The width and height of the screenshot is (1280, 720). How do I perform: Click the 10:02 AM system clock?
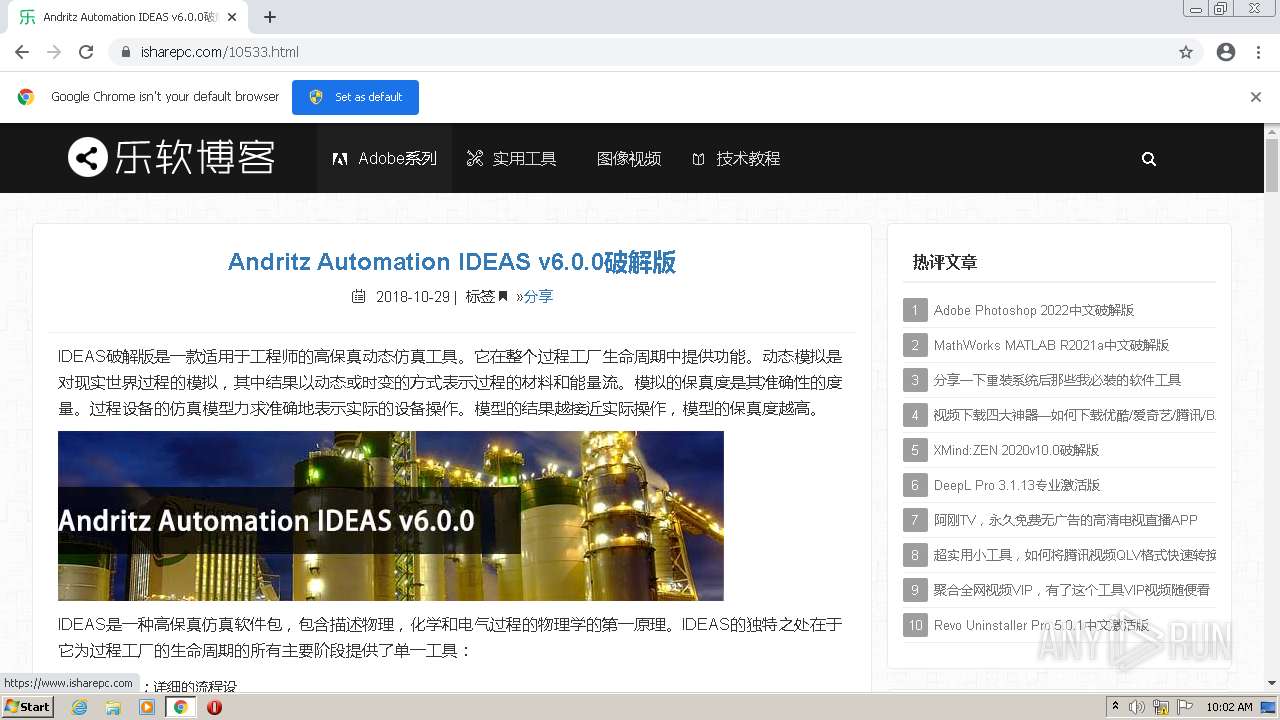tap(1229, 707)
